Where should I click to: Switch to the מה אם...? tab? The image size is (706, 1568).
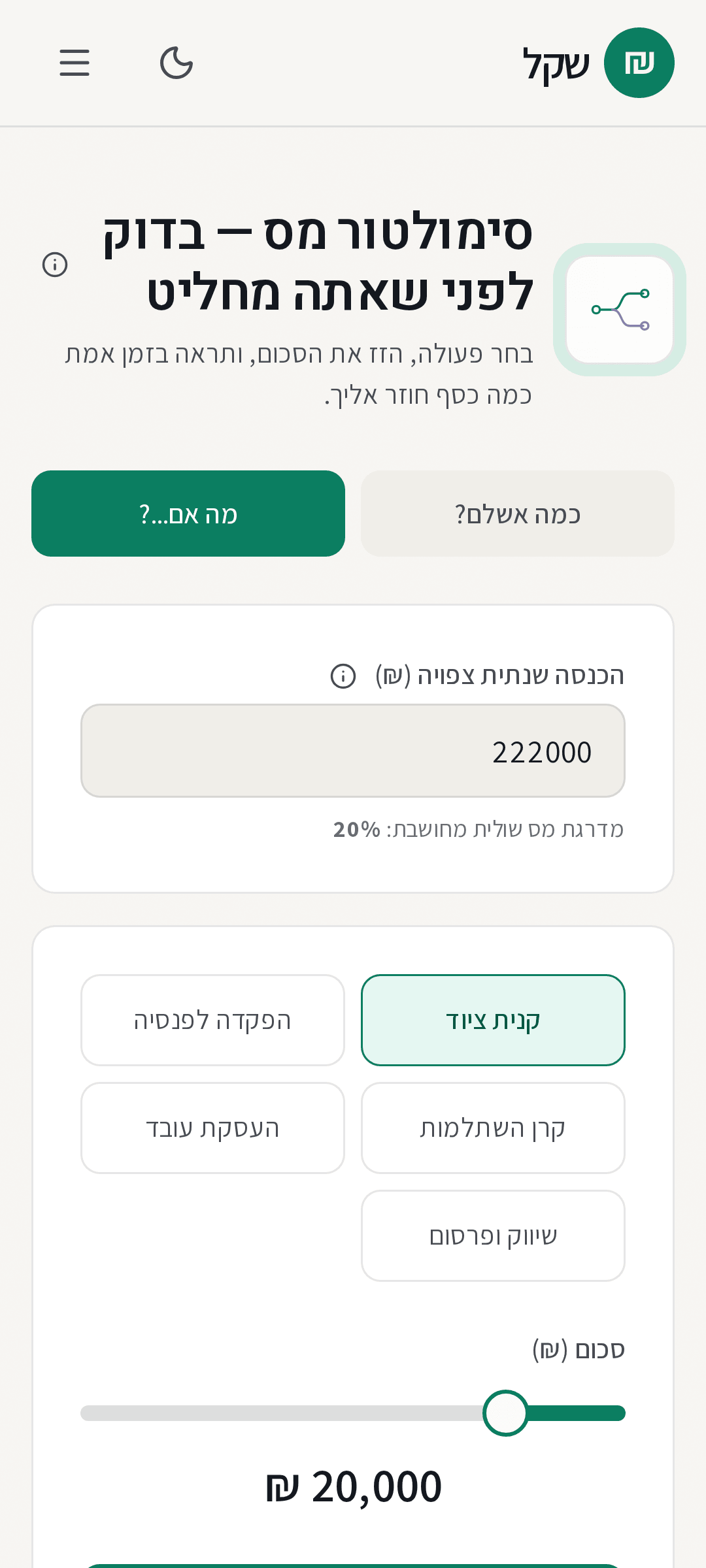(x=188, y=514)
